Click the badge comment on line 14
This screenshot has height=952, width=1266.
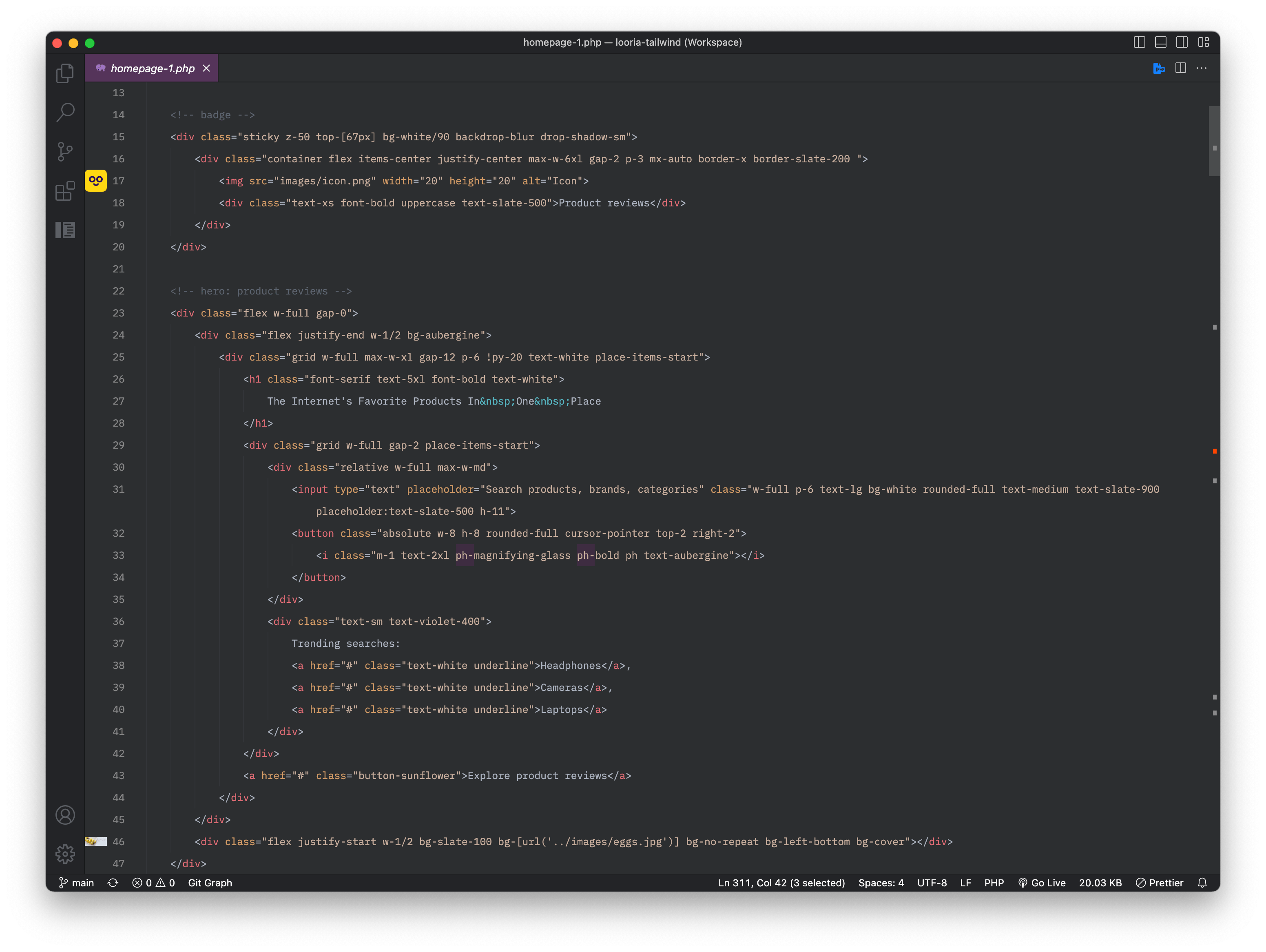[x=212, y=115]
